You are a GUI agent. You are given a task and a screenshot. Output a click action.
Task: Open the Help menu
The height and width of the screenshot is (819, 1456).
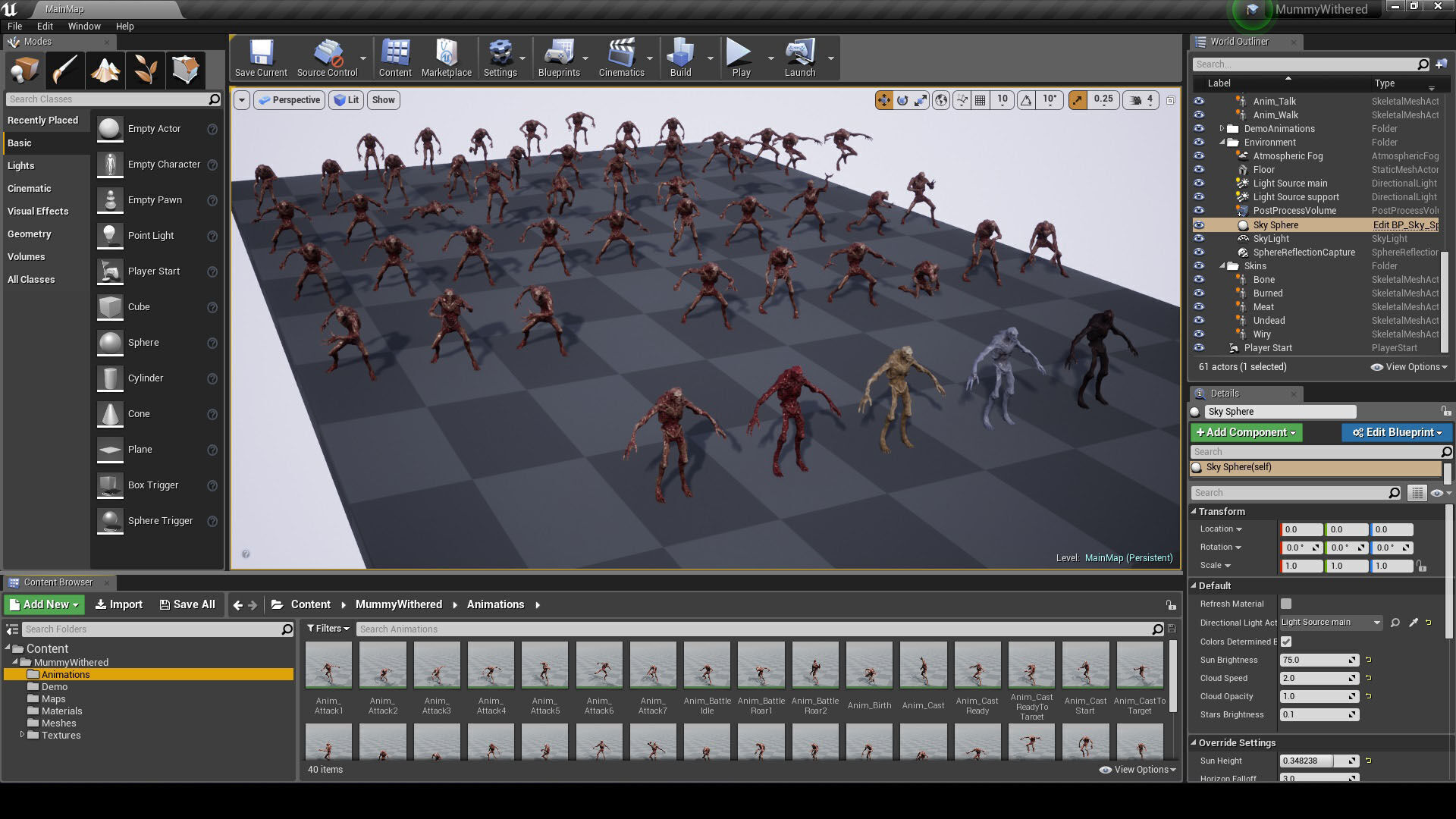[x=124, y=26]
